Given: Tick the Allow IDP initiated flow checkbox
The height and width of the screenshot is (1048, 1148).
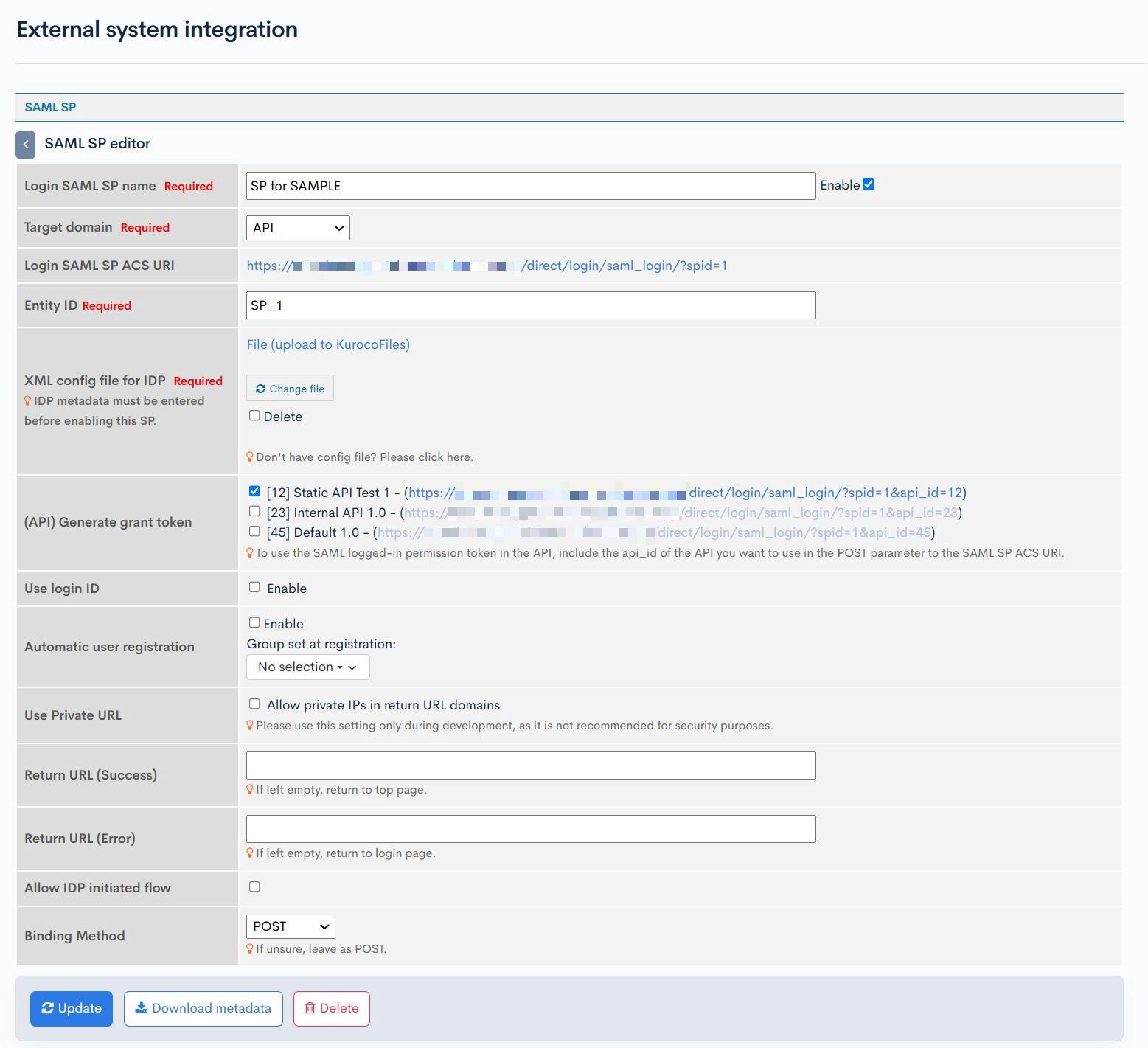Looking at the screenshot, I should point(254,886).
